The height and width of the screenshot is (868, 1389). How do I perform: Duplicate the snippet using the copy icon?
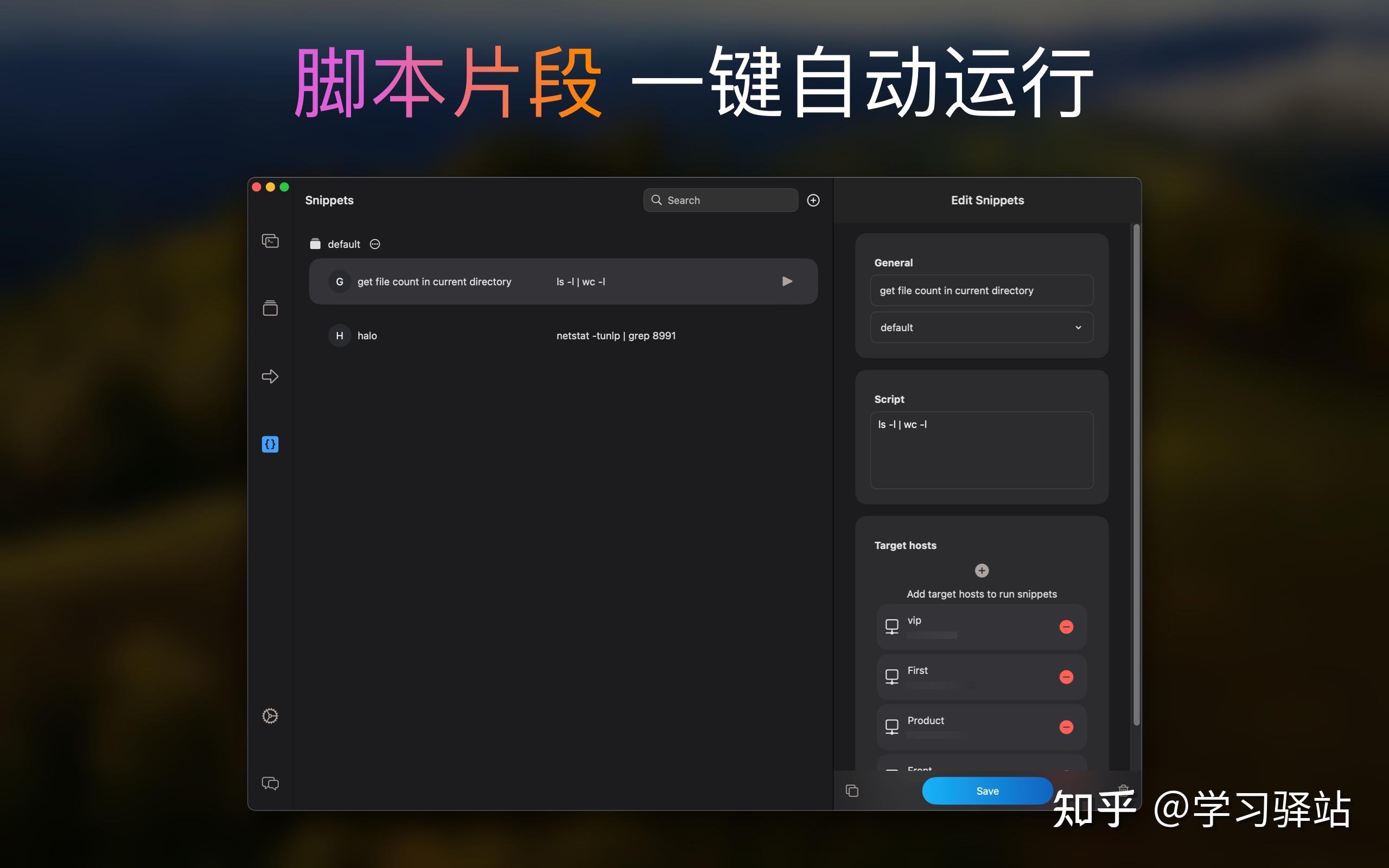pos(852,790)
